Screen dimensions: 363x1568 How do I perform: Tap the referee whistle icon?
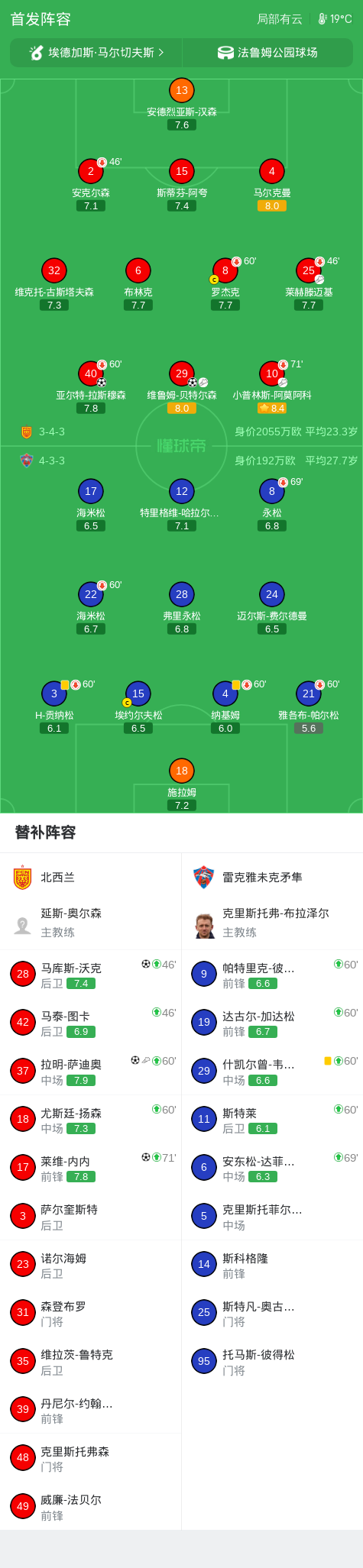click(x=36, y=53)
